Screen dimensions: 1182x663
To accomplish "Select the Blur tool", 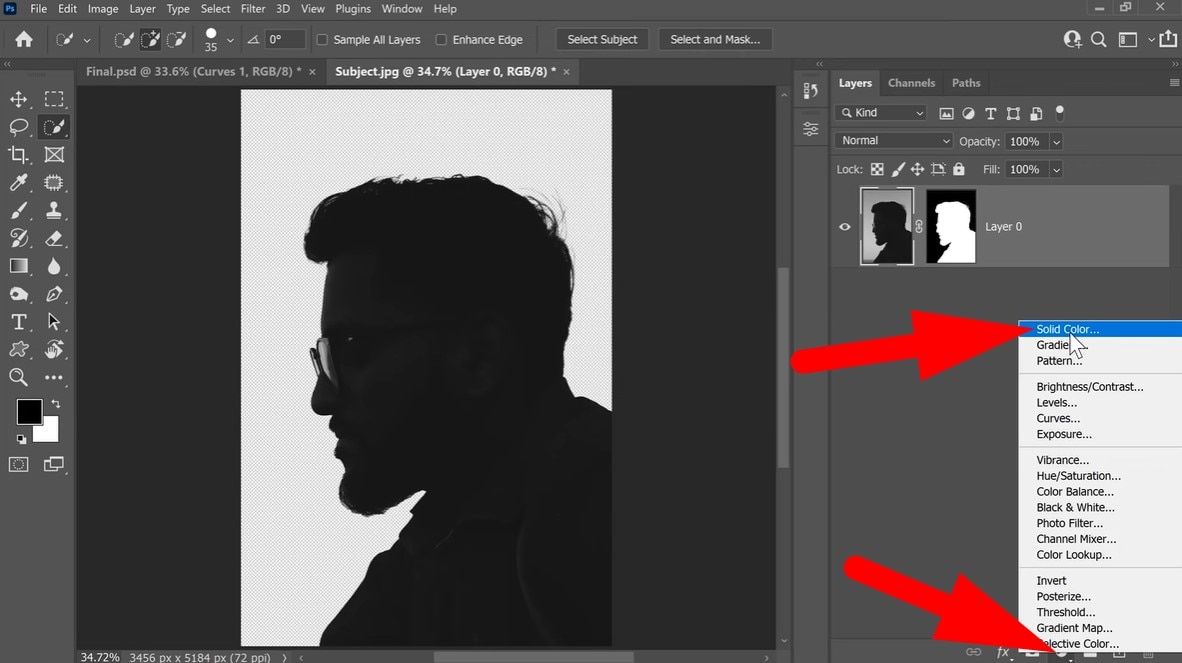I will pos(54,266).
